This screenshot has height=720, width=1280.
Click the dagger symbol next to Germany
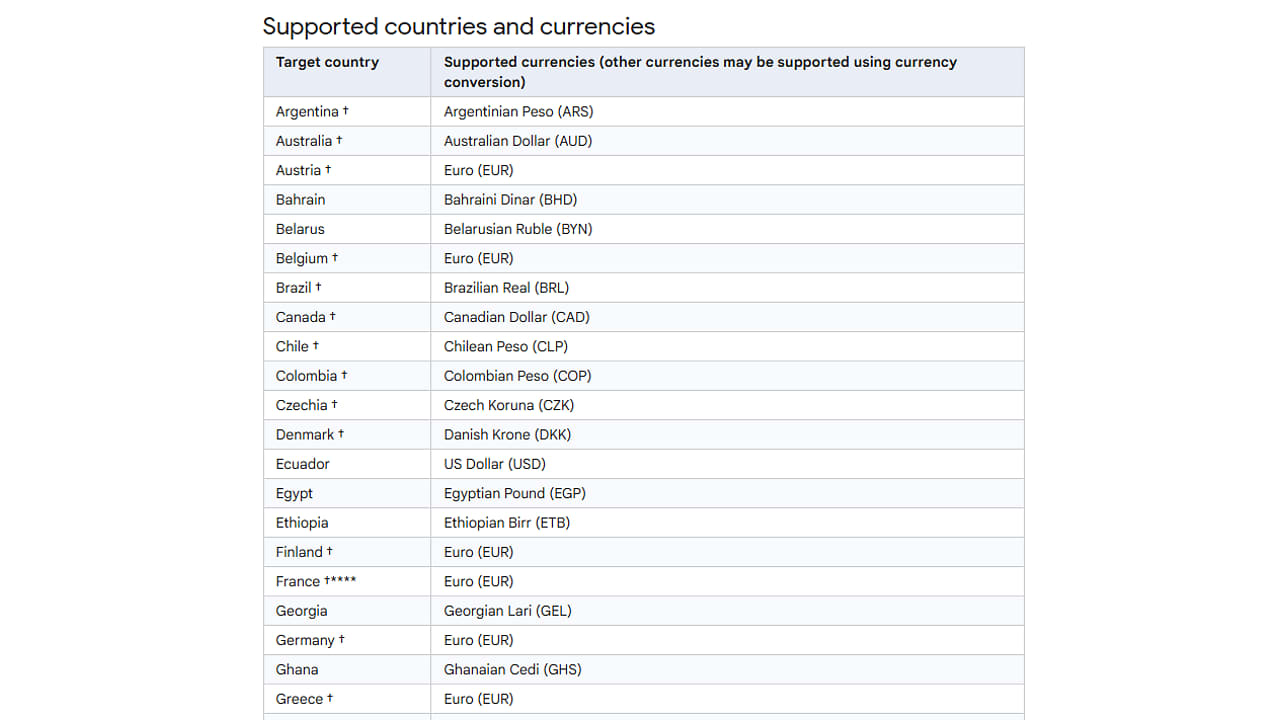tap(341, 639)
